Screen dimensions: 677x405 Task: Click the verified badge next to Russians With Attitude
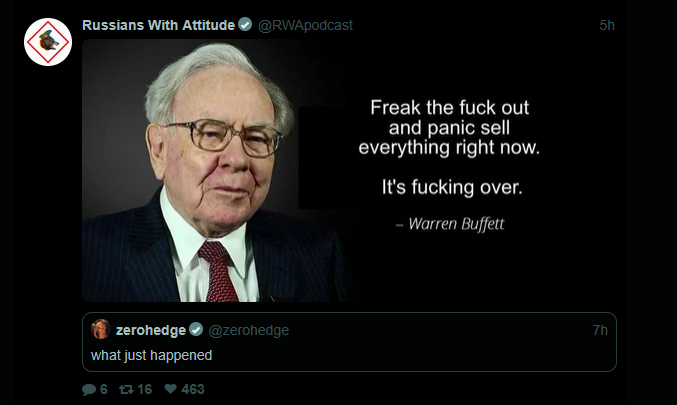point(245,25)
